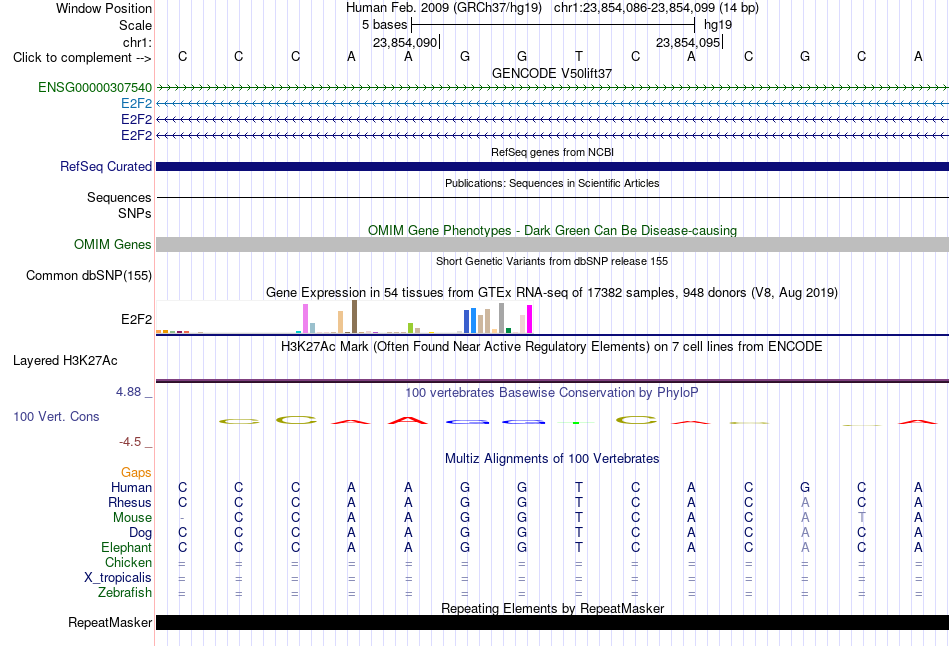Click the T base in the complement row

(x=579, y=56)
